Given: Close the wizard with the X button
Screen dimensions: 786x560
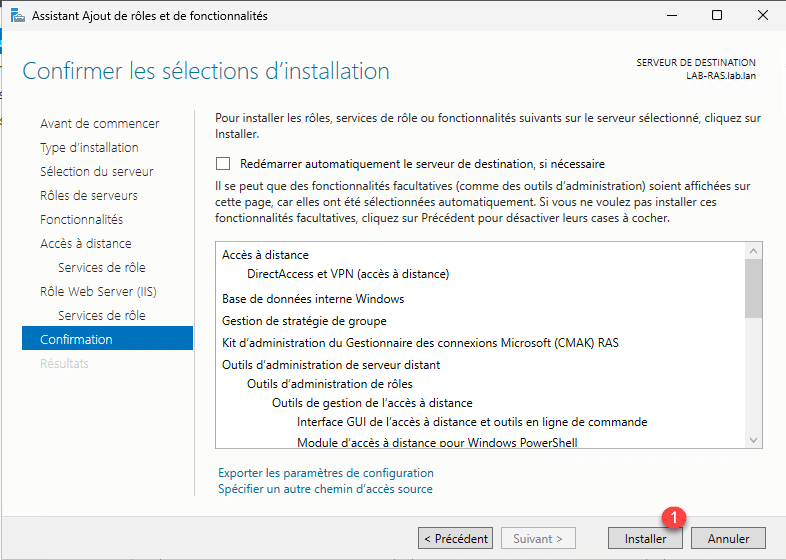Looking at the screenshot, I should 762,16.
